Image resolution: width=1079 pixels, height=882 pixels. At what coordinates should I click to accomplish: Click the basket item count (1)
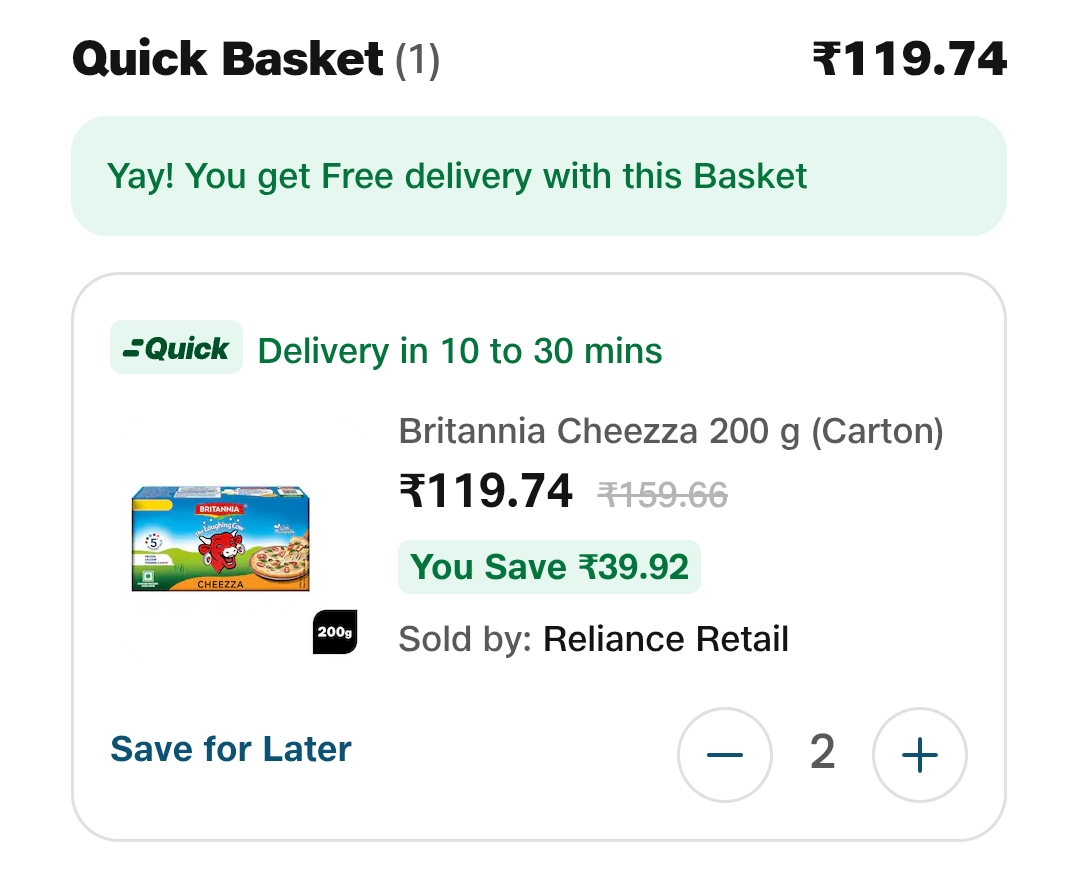pyautogui.click(x=417, y=62)
